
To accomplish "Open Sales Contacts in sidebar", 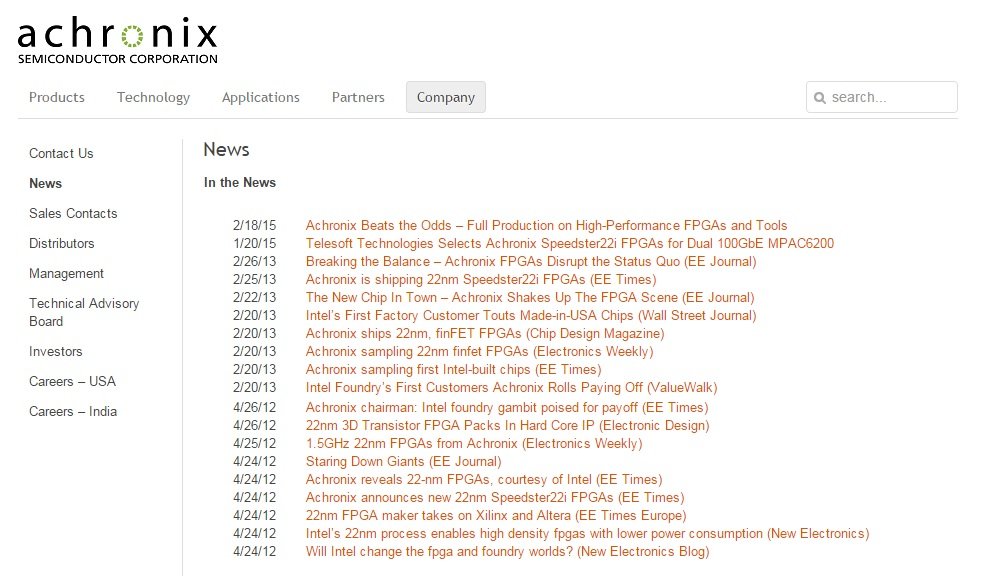I will pos(73,213).
